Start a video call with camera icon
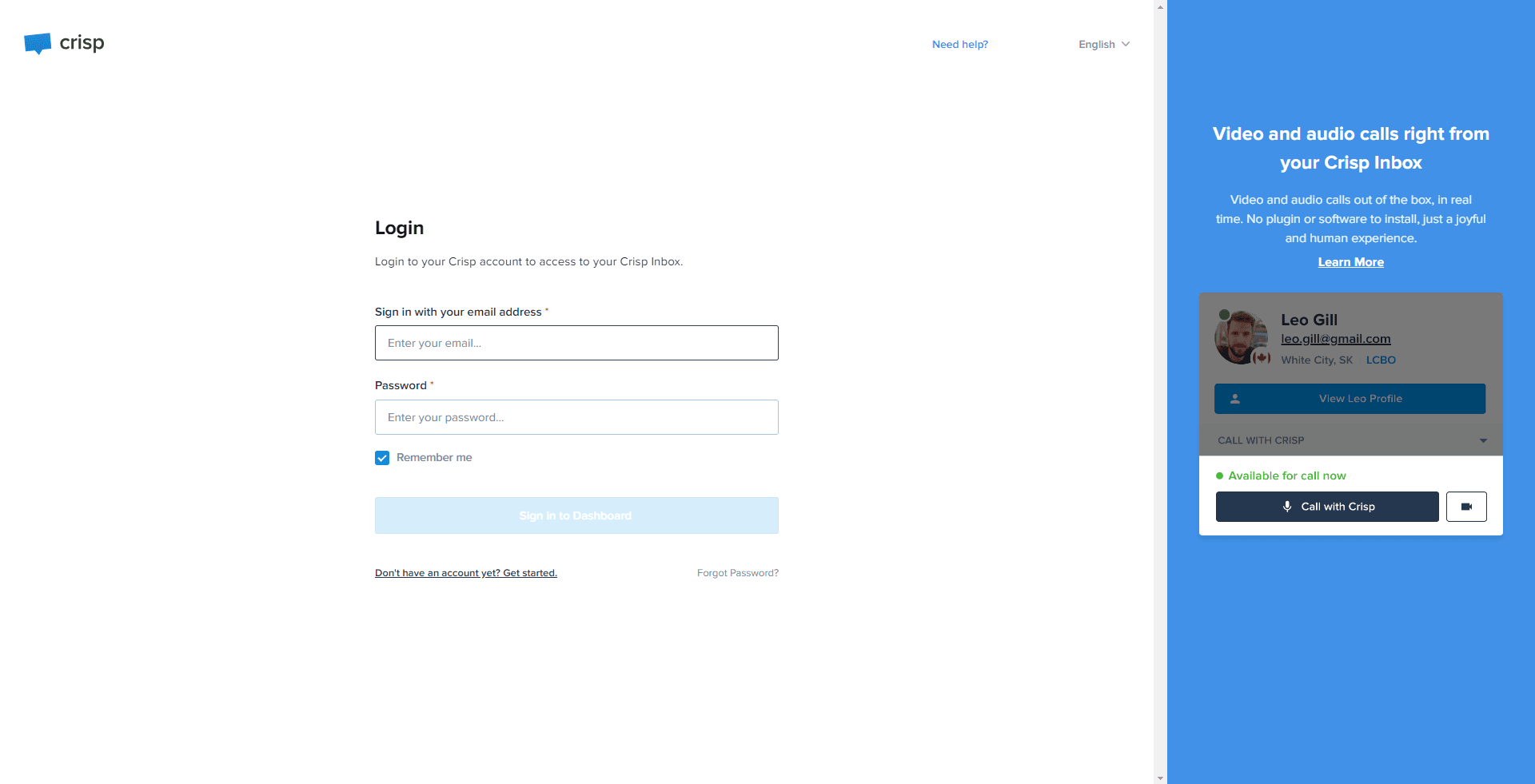The width and height of the screenshot is (1535, 784). [x=1466, y=507]
